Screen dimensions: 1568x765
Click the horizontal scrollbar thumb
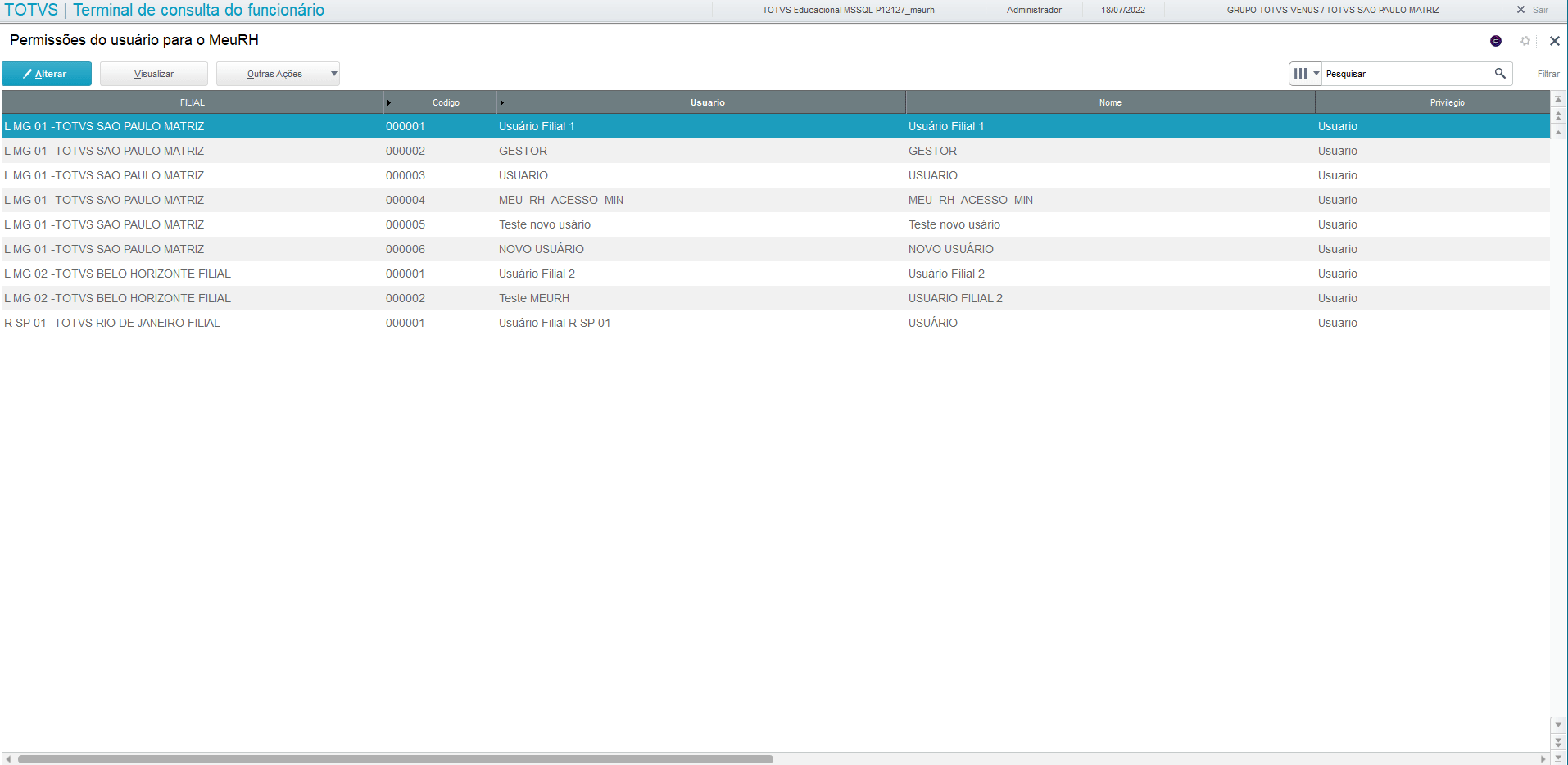(x=396, y=759)
